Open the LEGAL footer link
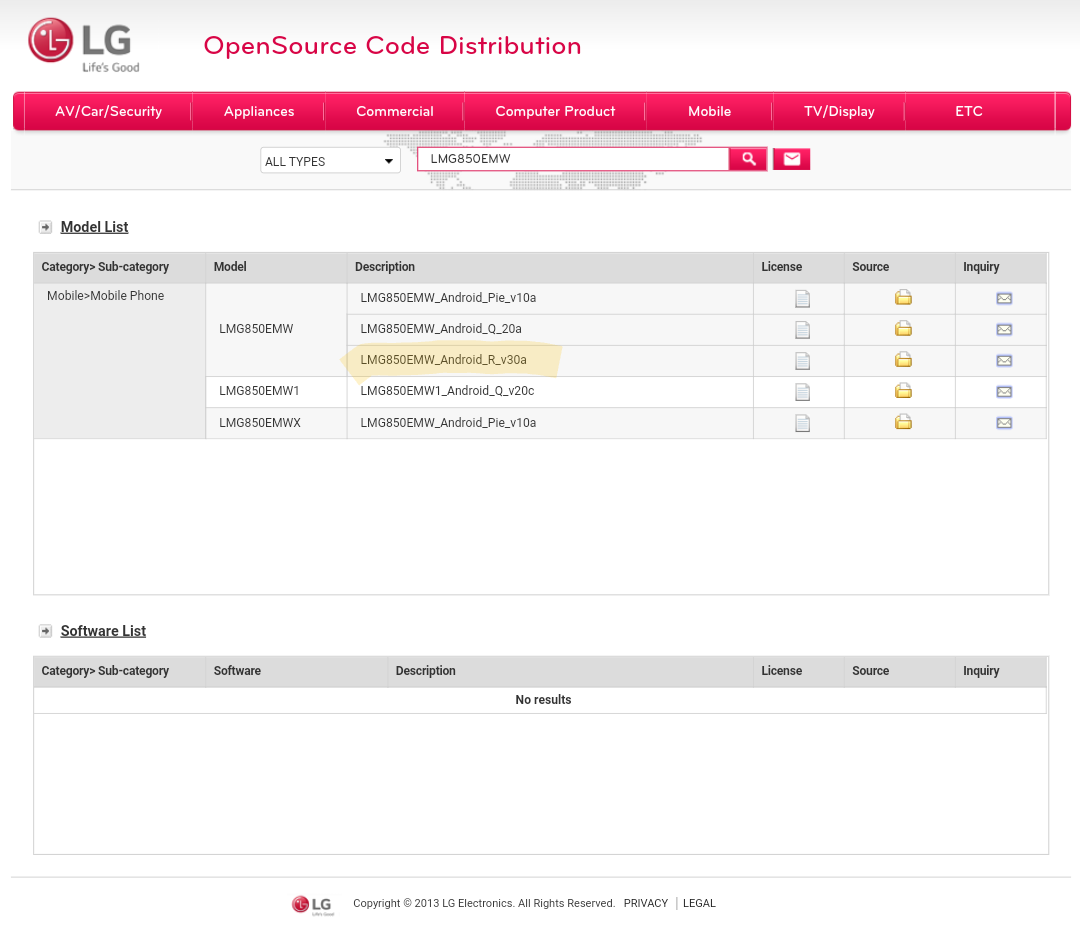 tap(699, 903)
